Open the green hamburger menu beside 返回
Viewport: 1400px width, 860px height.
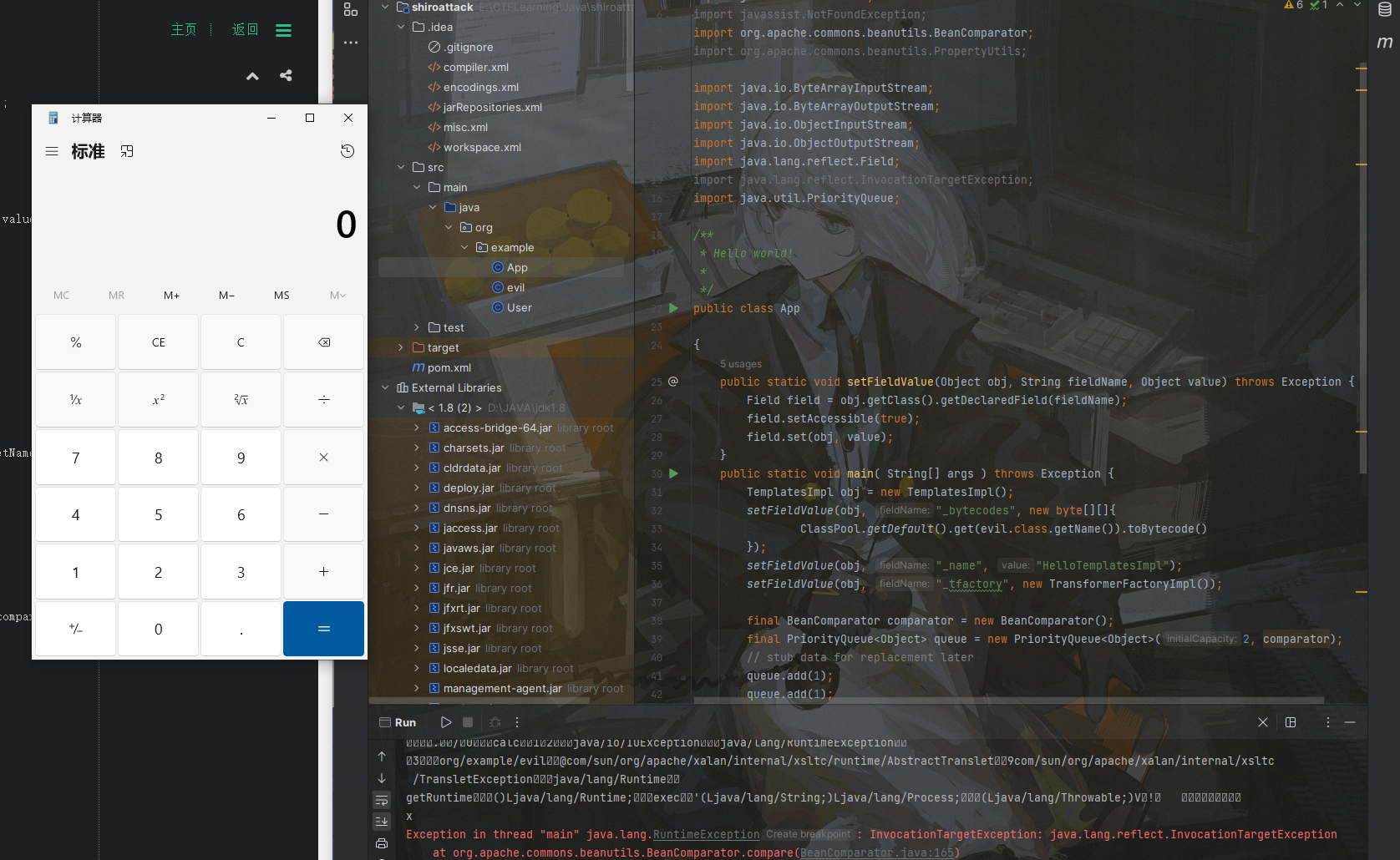284,30
